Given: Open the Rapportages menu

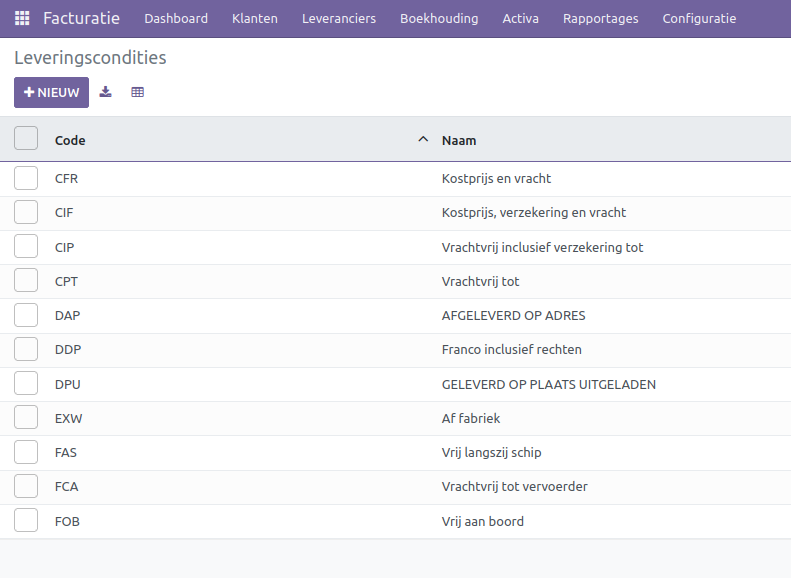Looking at the screenshot, I should coord(600,18).
